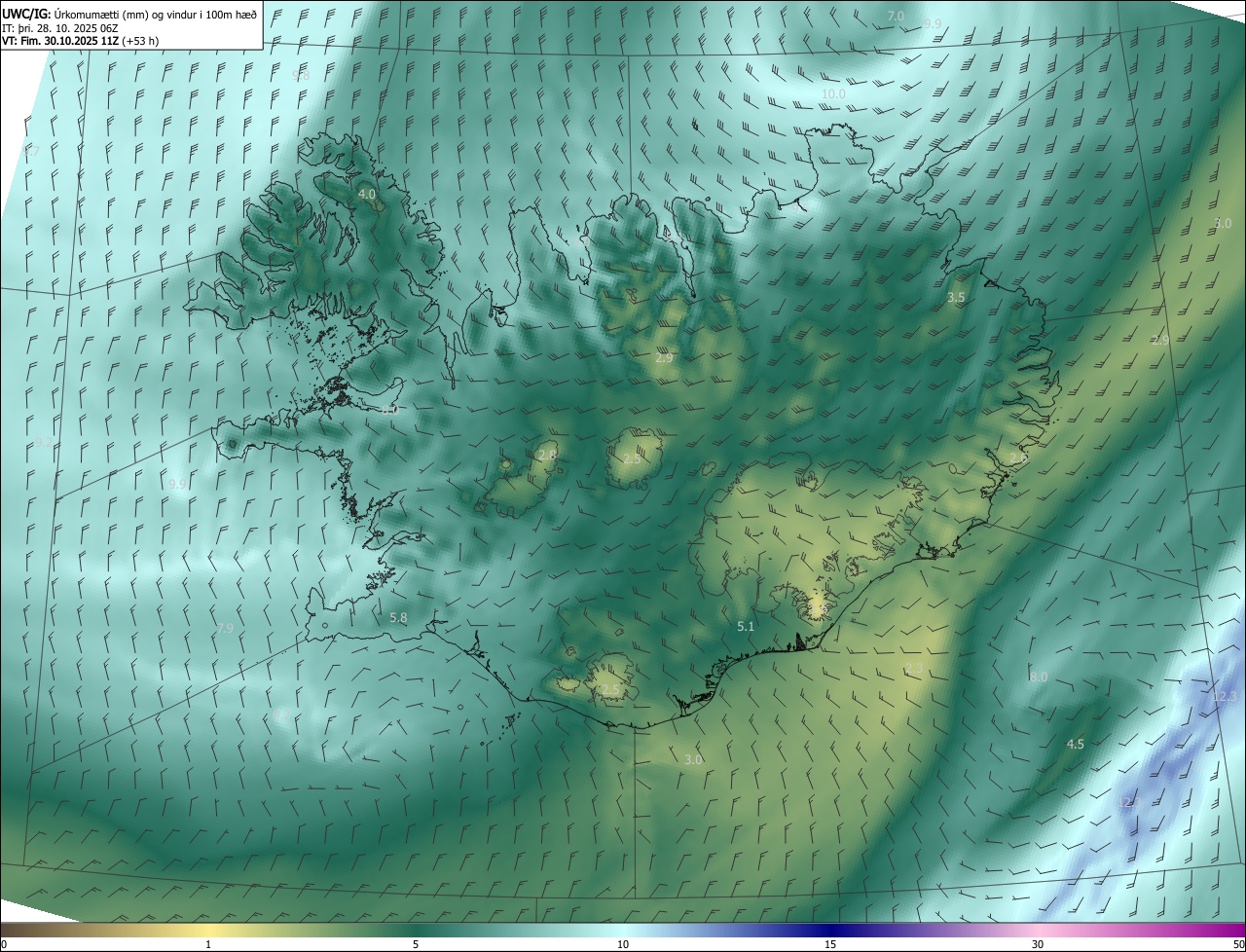Click the 5.1 value label near the glacier
Image resolution: width=1246 pixels, height=952 pixels.
(746, 627)
